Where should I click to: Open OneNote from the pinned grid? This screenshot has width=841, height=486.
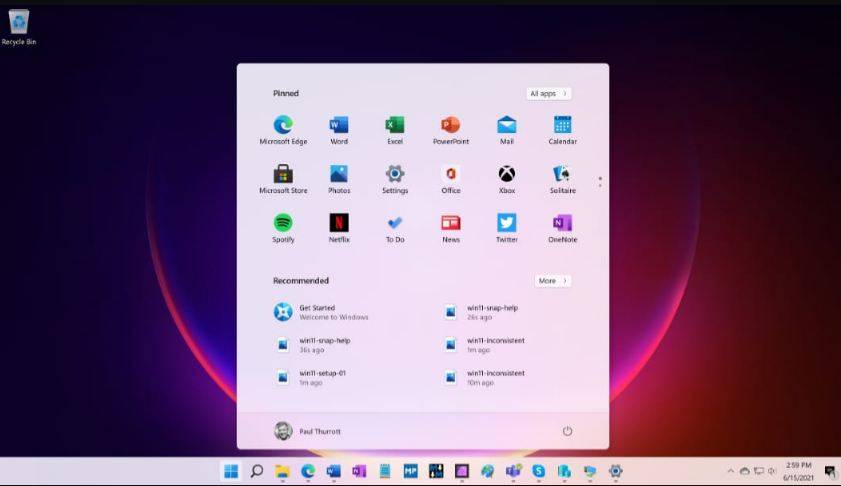pyautogui.click(x=562, y=228)
